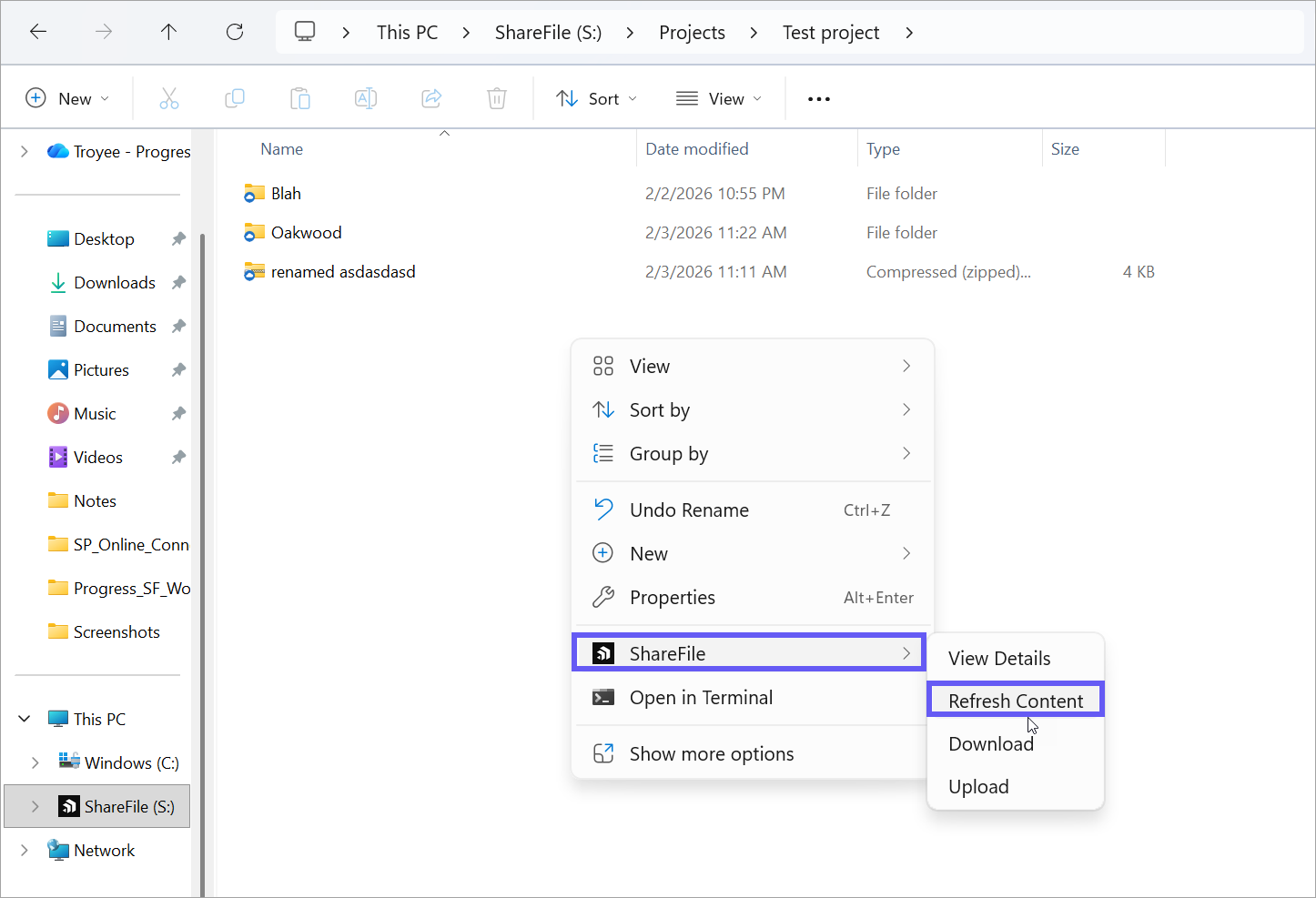
Task: Collapse the This PC tree node
Action: coord(25,720)
